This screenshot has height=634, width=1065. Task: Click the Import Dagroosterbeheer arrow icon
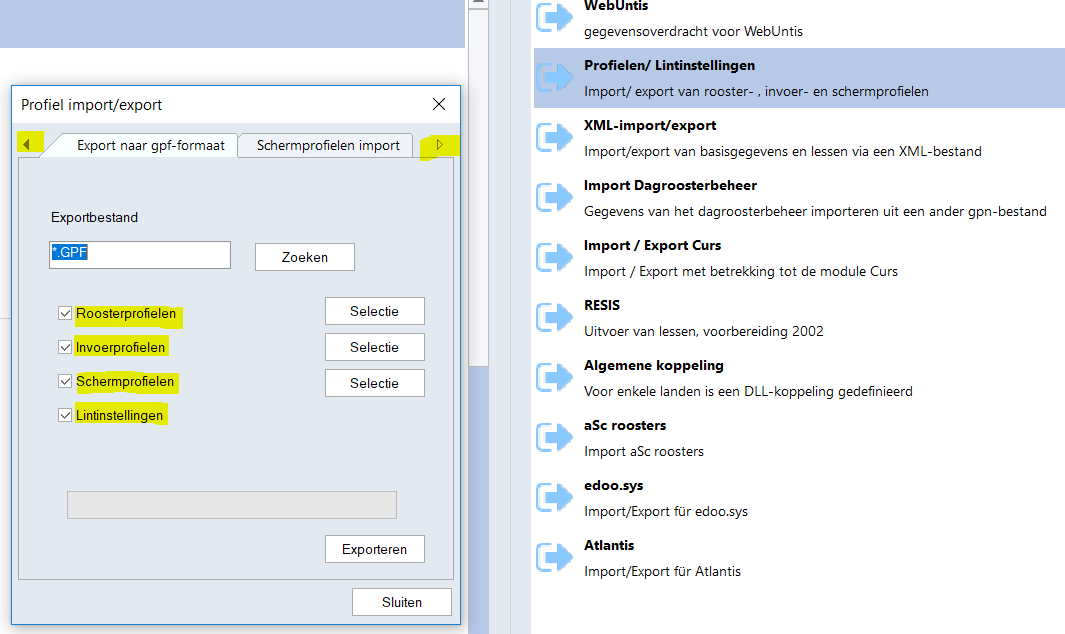[554, 198]
